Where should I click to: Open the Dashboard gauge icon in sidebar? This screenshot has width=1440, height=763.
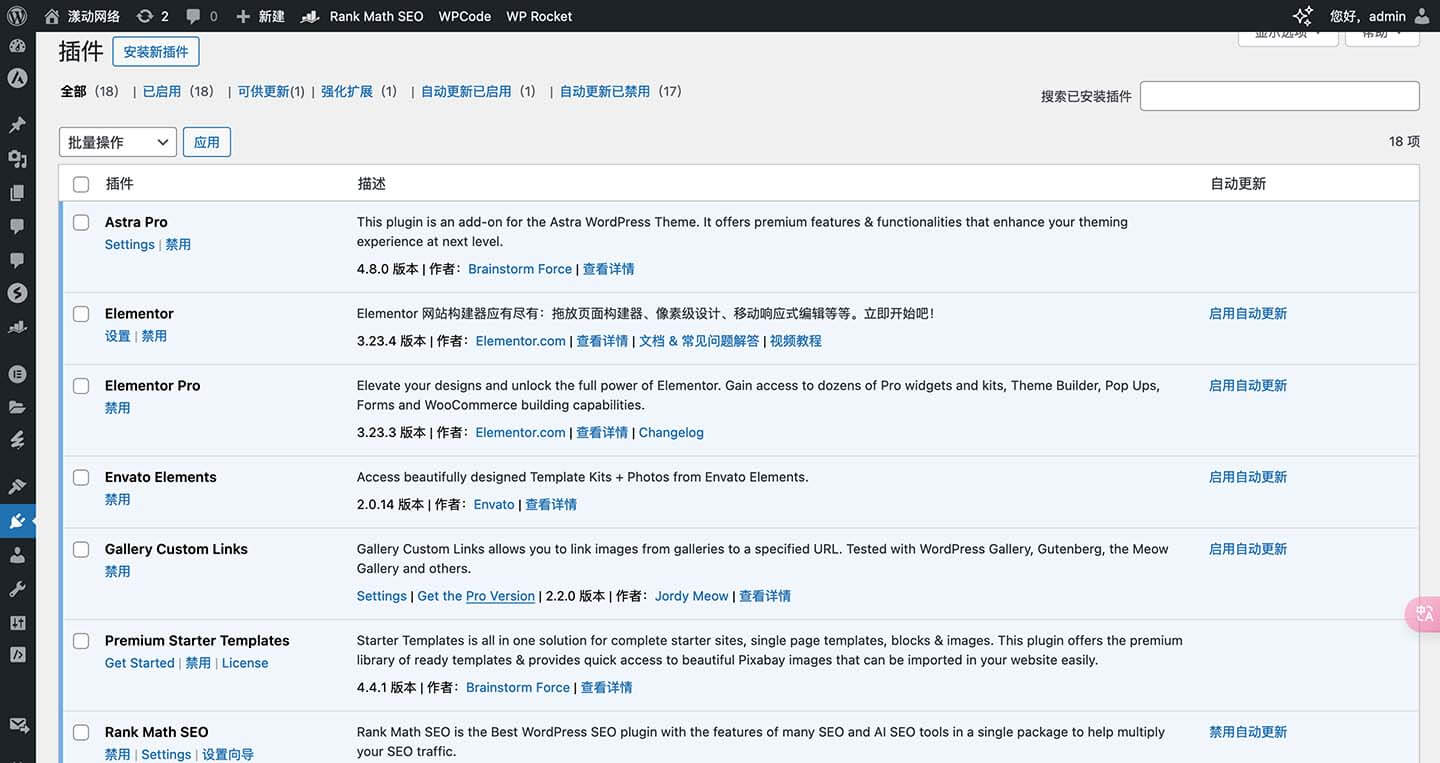[x=17, y=46]
